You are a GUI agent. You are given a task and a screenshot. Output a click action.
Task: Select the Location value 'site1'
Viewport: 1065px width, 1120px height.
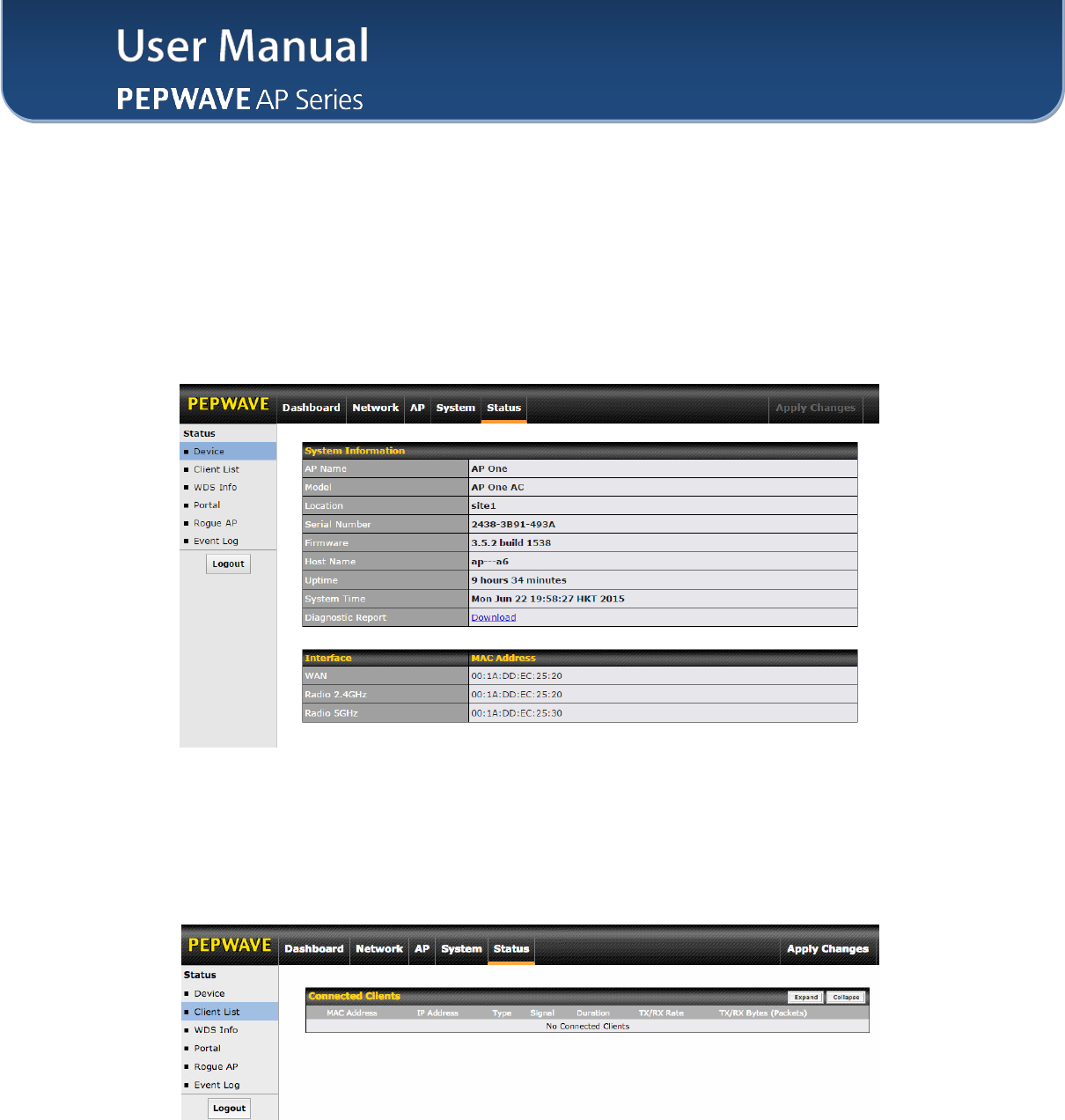coord(483,506)
